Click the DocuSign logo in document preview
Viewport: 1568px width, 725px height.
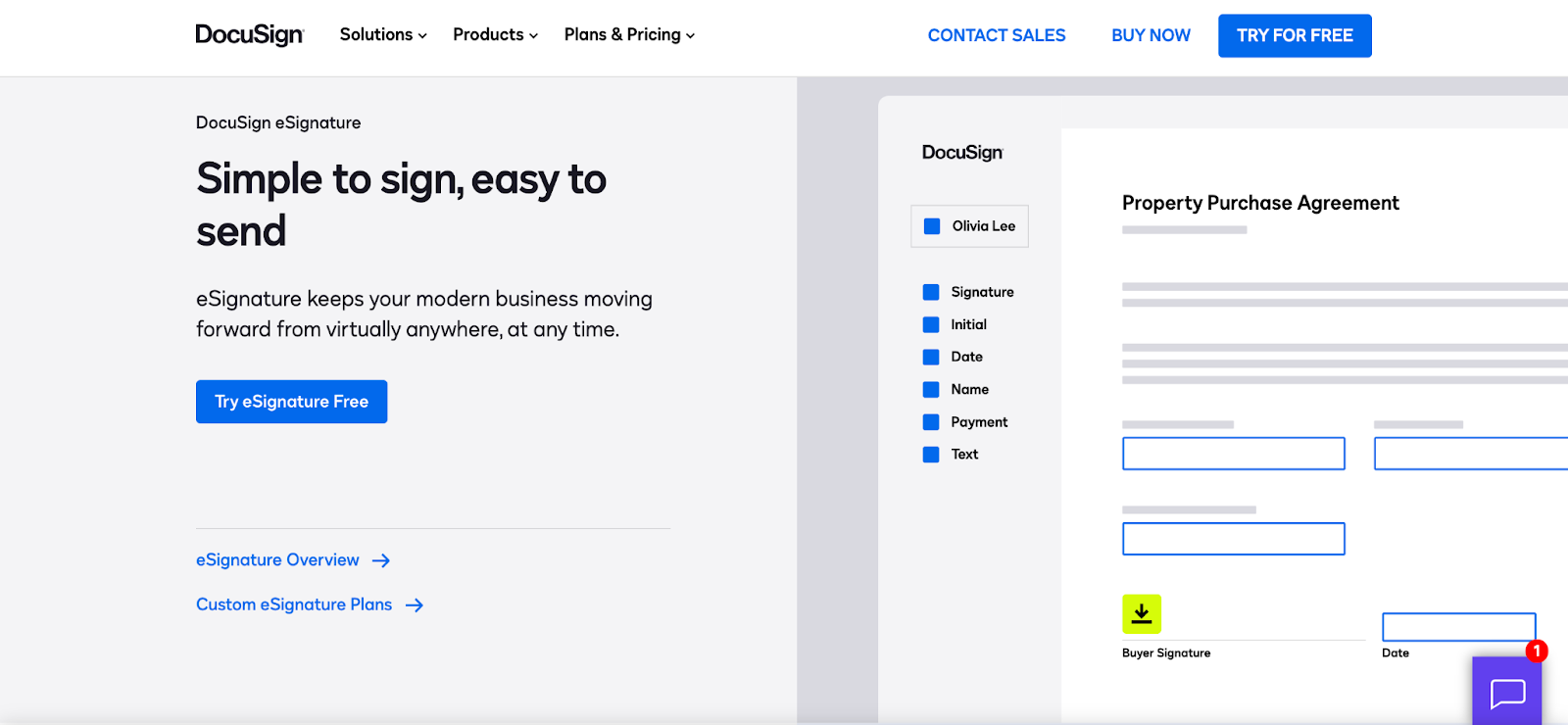pos(962,153)
